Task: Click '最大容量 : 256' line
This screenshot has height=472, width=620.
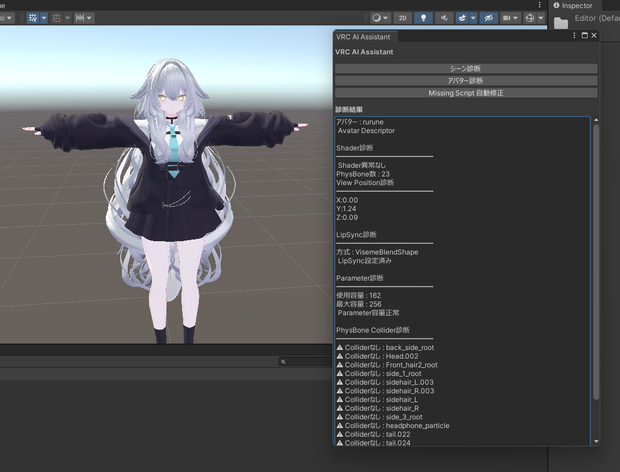Action: coord(359,304)
